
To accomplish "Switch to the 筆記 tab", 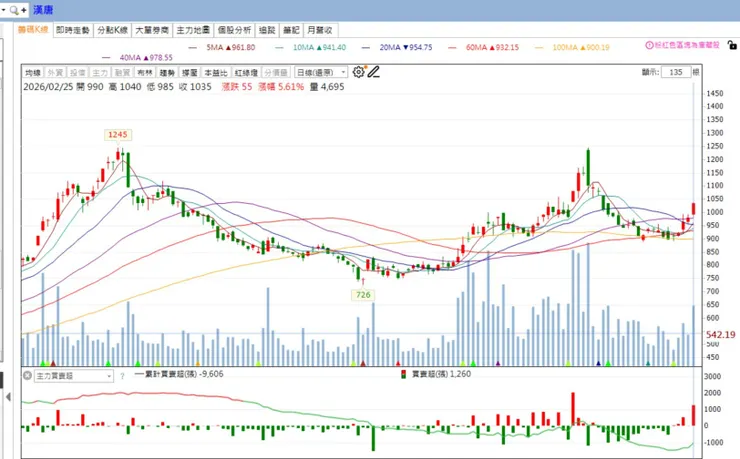I will click(x=291, y=30).
